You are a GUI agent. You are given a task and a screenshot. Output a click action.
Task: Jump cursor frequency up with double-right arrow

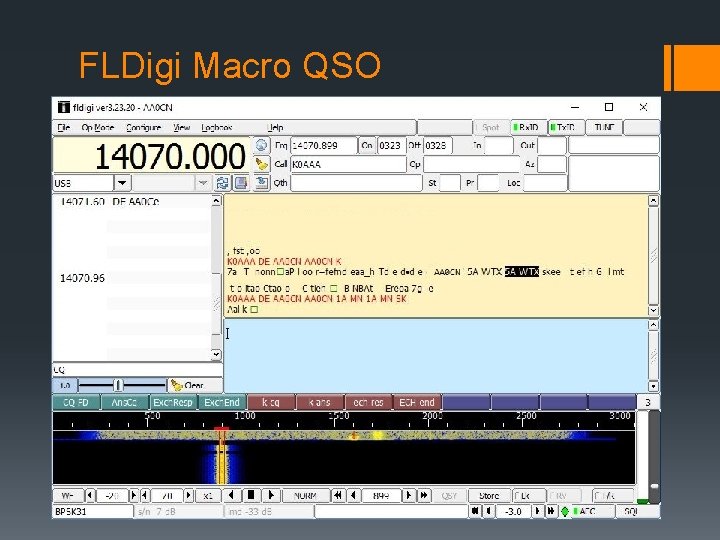(x=423, y=495)
